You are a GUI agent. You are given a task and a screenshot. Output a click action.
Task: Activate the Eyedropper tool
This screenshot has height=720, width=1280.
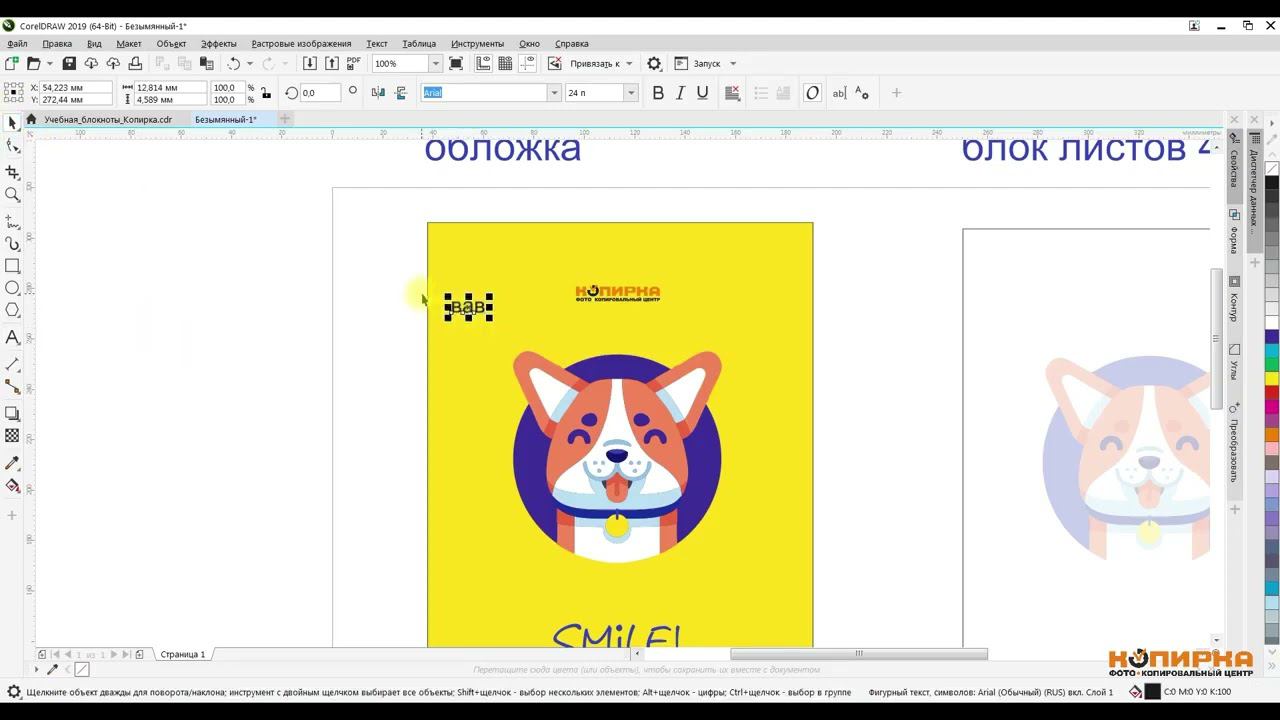click(x=12, y=463)
